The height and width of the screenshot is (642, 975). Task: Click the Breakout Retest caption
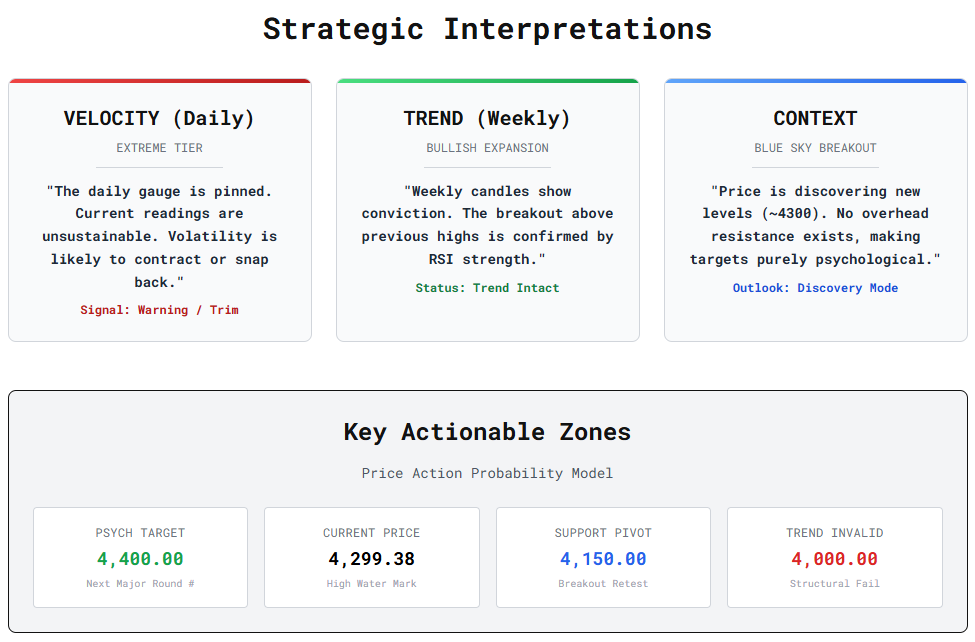pyautogui.click(x=603, y=584)
